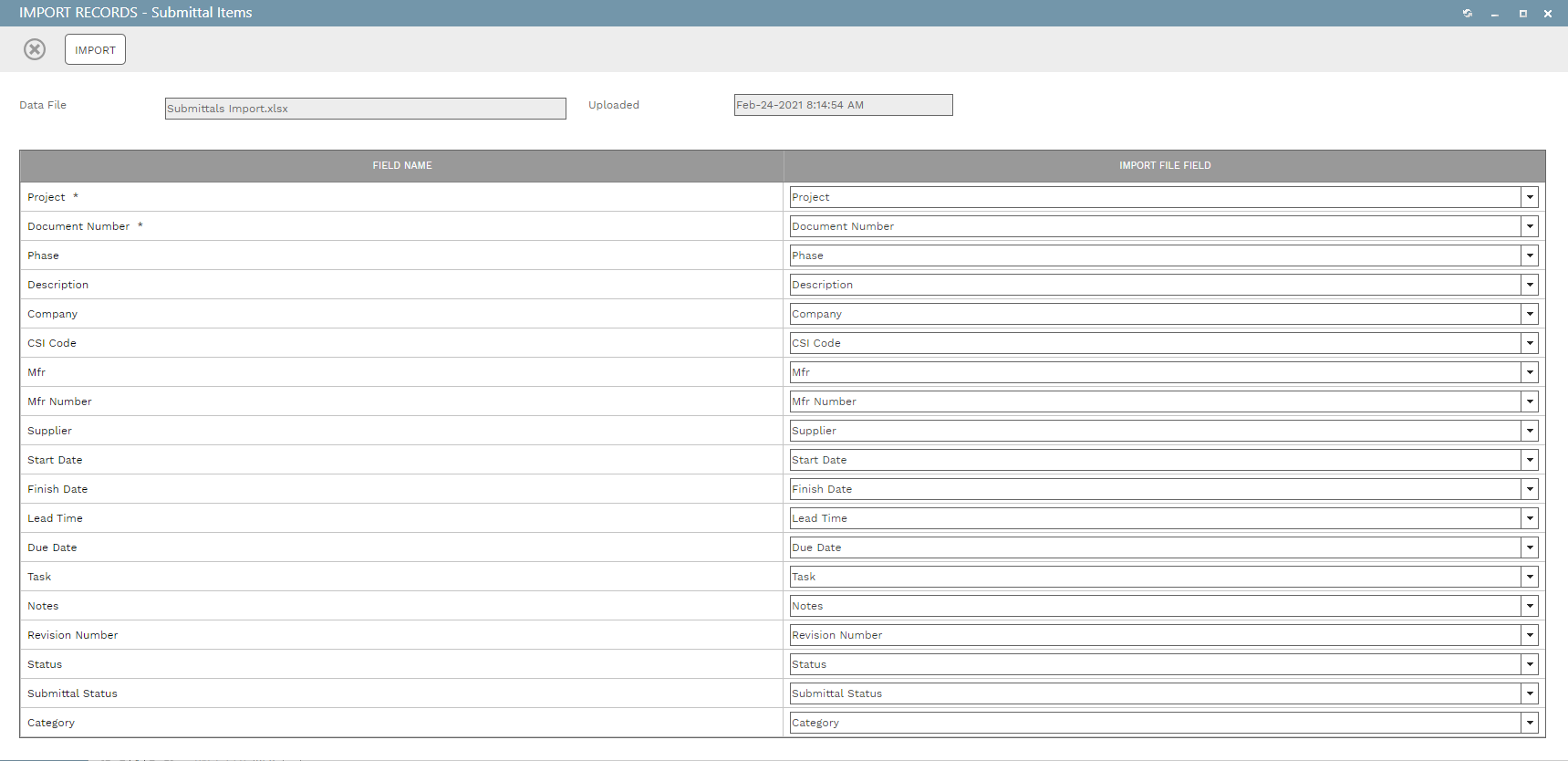Open the Project import field dropdown
Image resolution: width=1568 pixels, height=761 pixels.
(x=1530, y=197)
